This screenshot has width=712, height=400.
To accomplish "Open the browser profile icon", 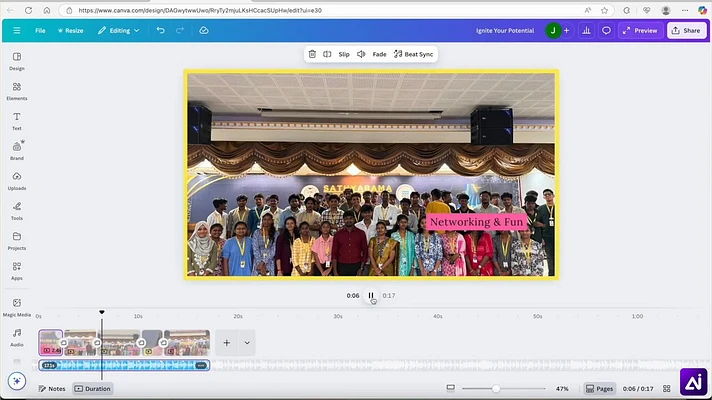I will coord(666,10).
